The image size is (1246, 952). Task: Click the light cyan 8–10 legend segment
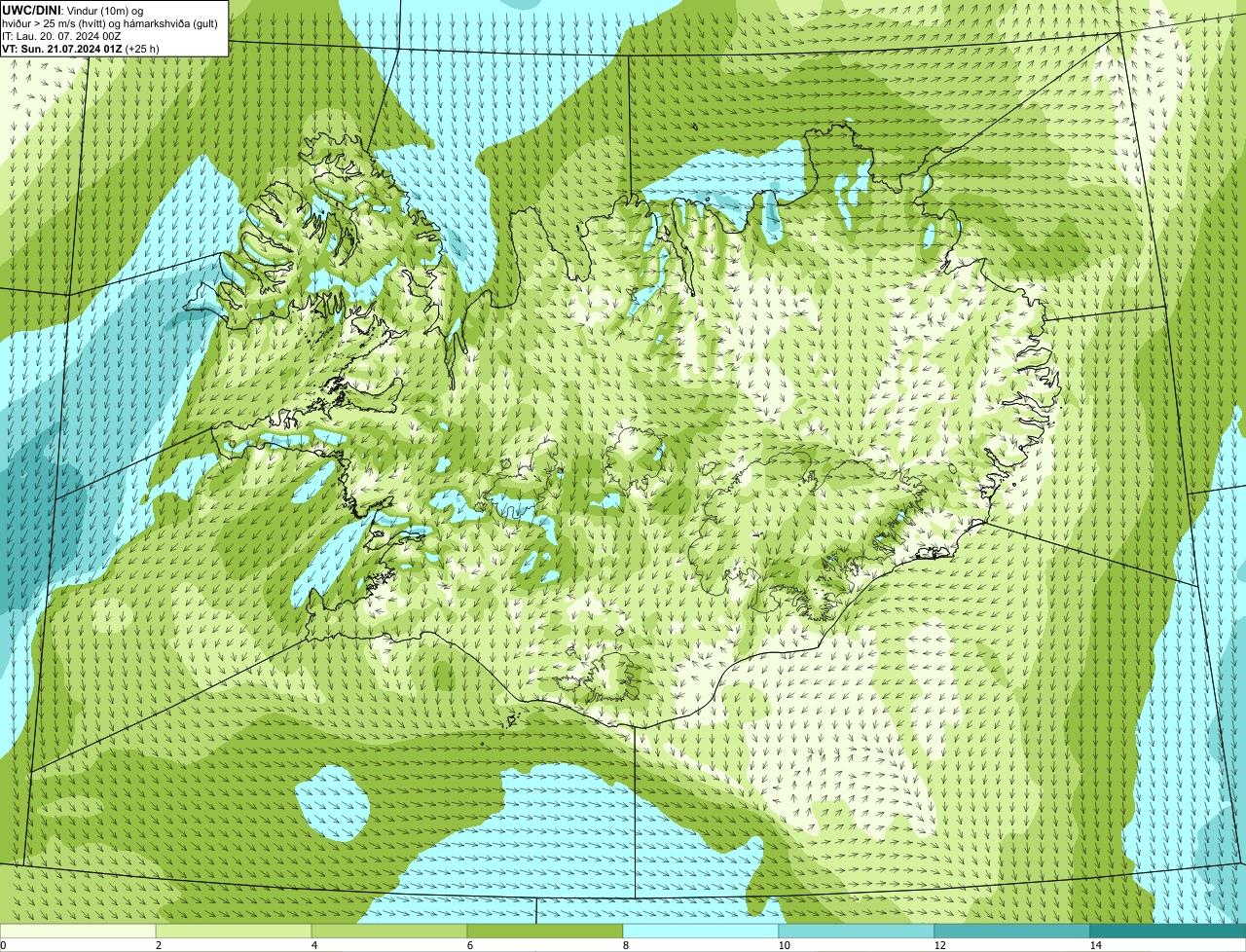(x=701, y=931)
